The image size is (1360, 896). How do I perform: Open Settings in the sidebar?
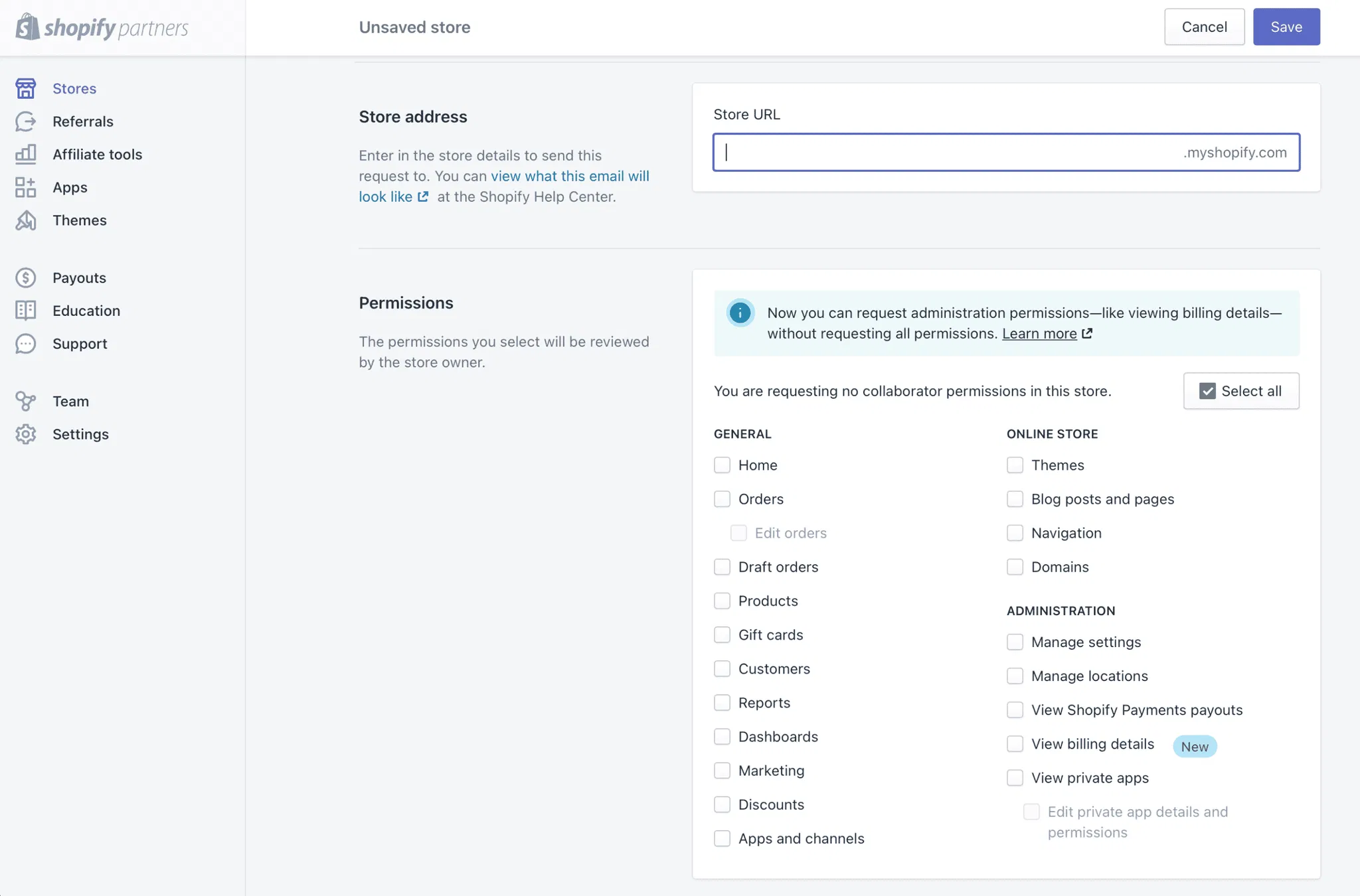[x=80, y=434]
